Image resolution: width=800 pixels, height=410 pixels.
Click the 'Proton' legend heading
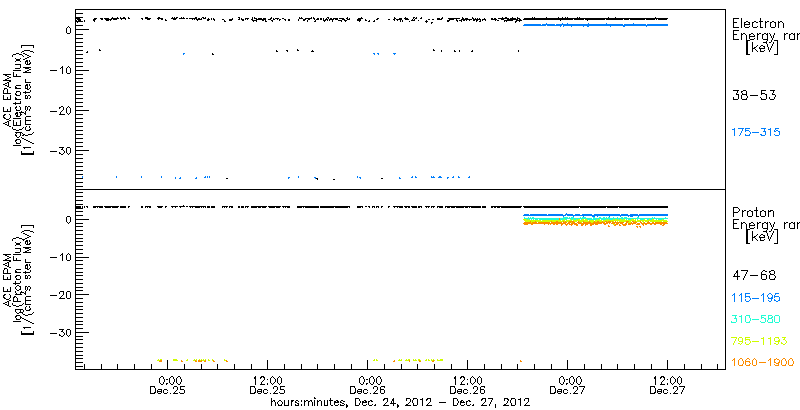coord(754,212)
